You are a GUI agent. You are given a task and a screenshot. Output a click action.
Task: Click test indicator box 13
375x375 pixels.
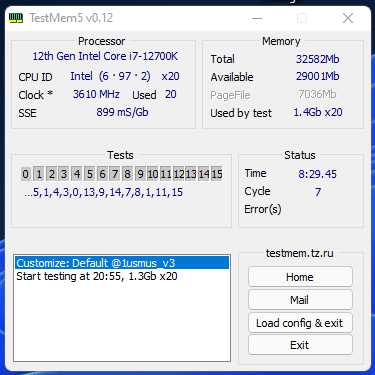(191, 174)
